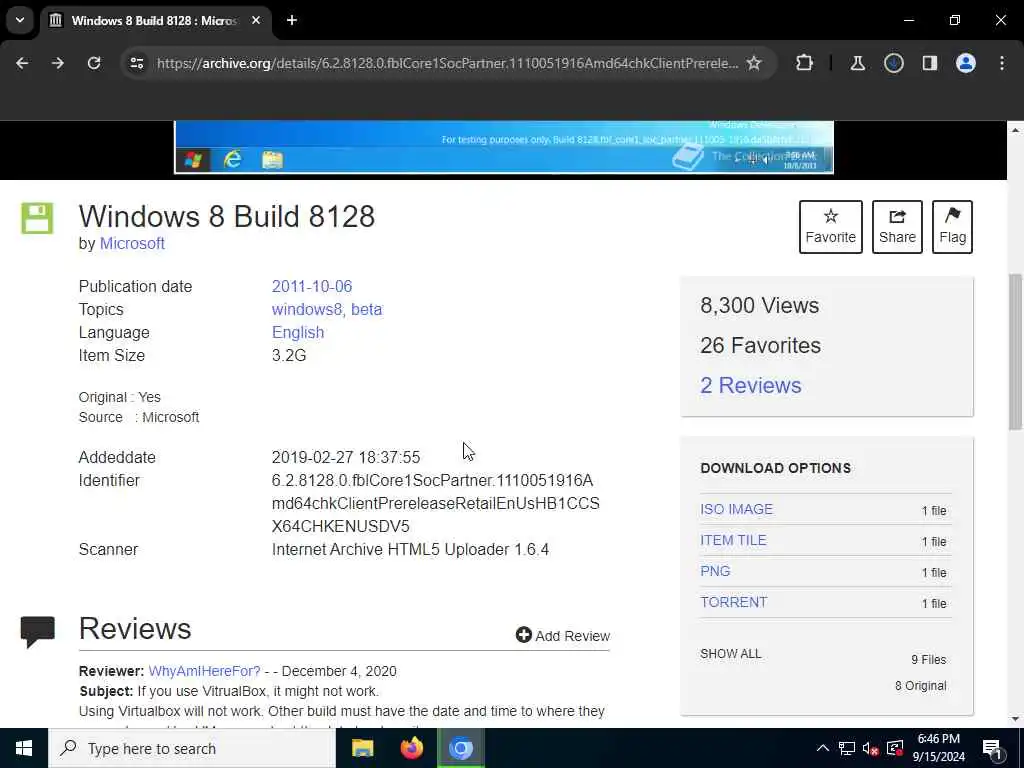Screen dimensions: 1024x768
Task: Click the 8 Original count text
Action: [921, 686]
